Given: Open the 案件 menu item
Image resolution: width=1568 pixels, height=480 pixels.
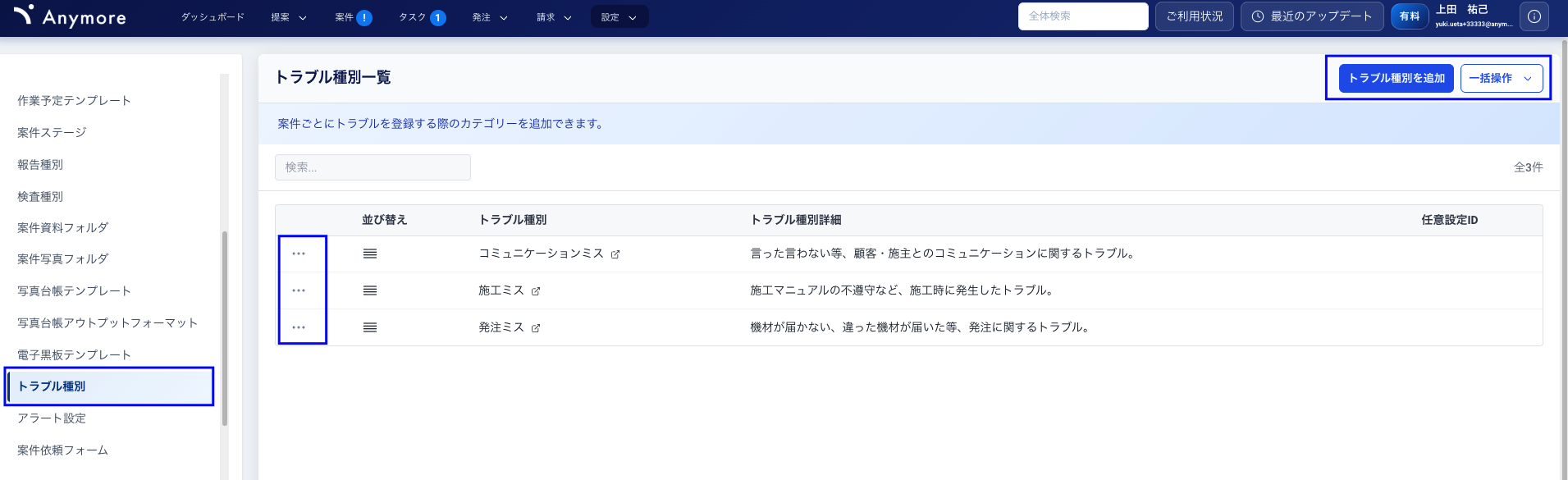Looking at the screenshot, I should tap(345, 17).
